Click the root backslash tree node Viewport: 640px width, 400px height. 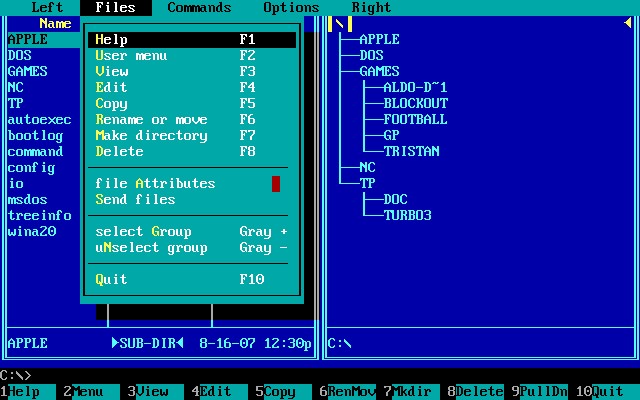tap(340, 23)
